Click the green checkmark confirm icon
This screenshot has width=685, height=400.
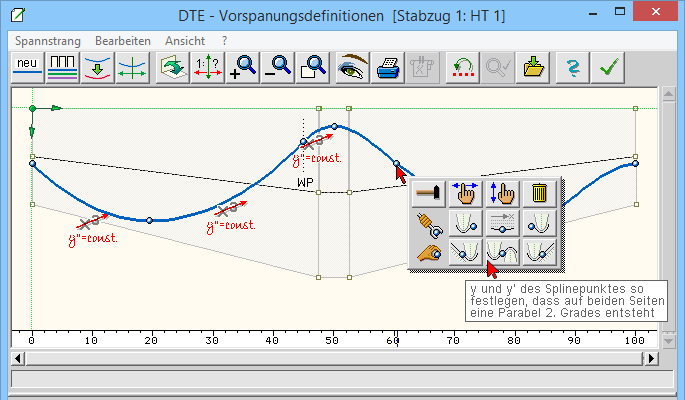pyautogui.click(x=606, y=68)
